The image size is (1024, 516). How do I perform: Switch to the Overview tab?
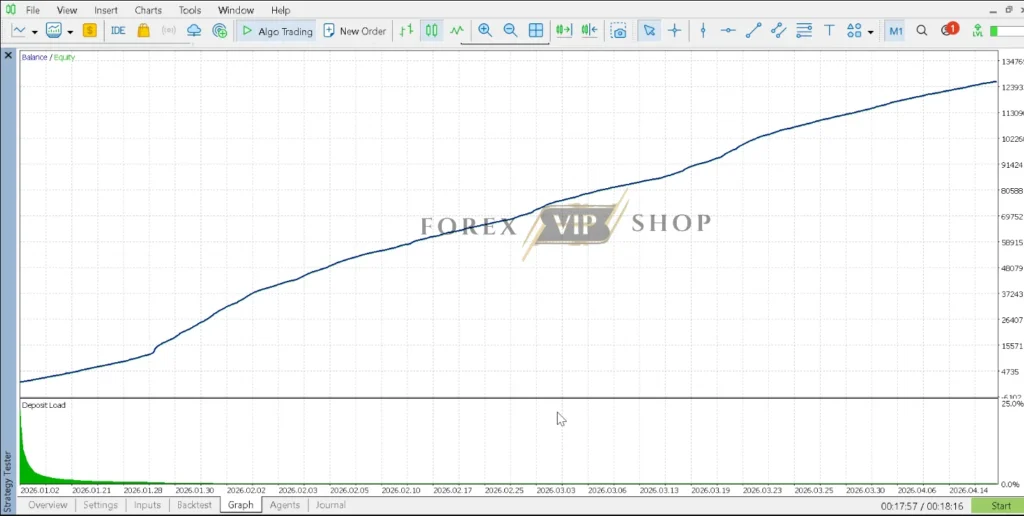(48, 505)
